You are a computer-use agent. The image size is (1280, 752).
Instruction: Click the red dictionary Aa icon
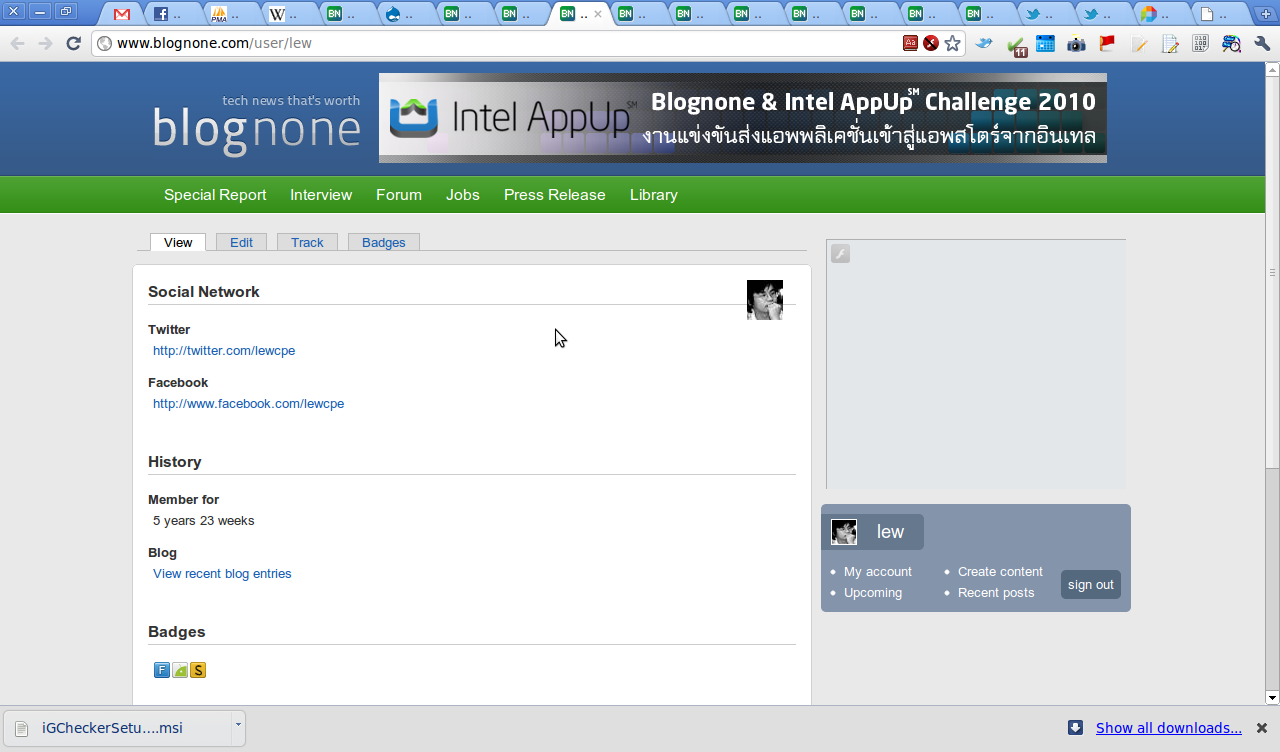click(911, 43)
